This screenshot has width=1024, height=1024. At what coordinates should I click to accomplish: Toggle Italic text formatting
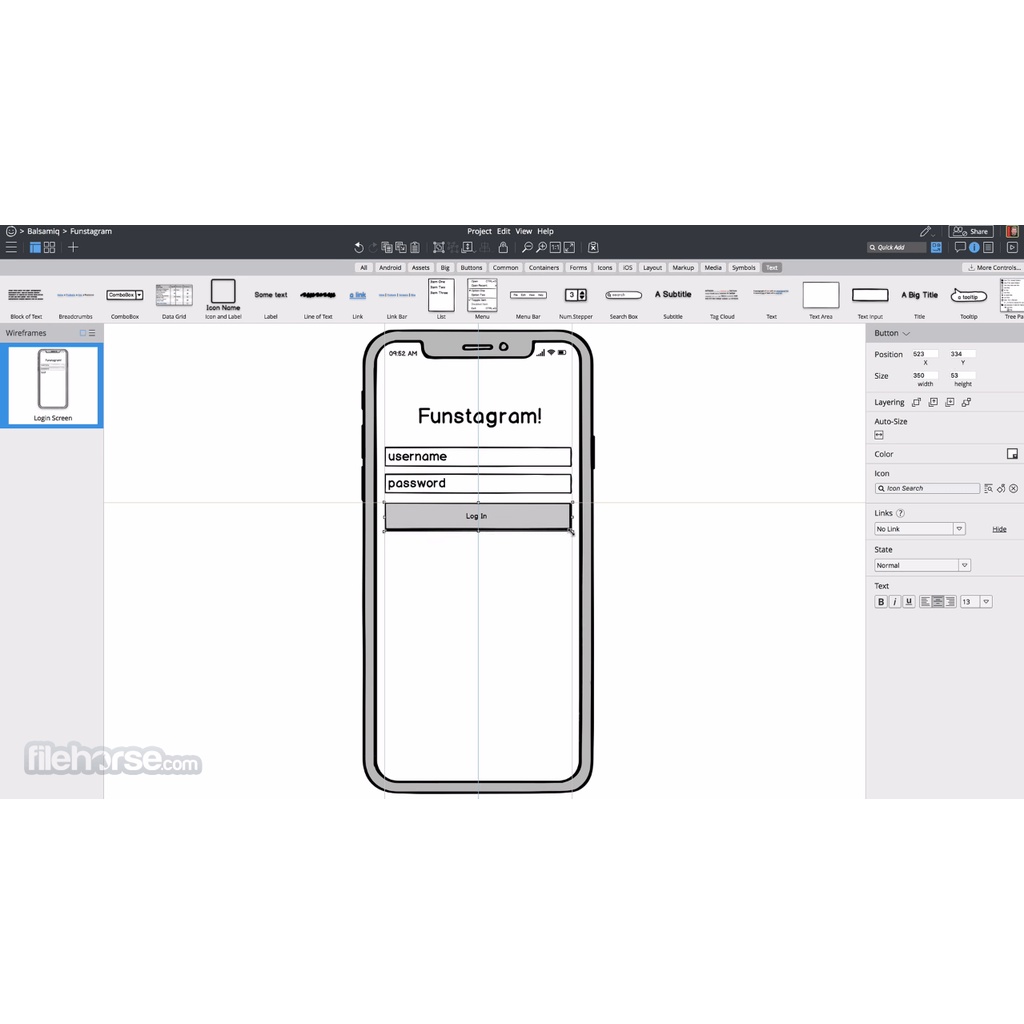pyautogui.click(x=895, y=601)
